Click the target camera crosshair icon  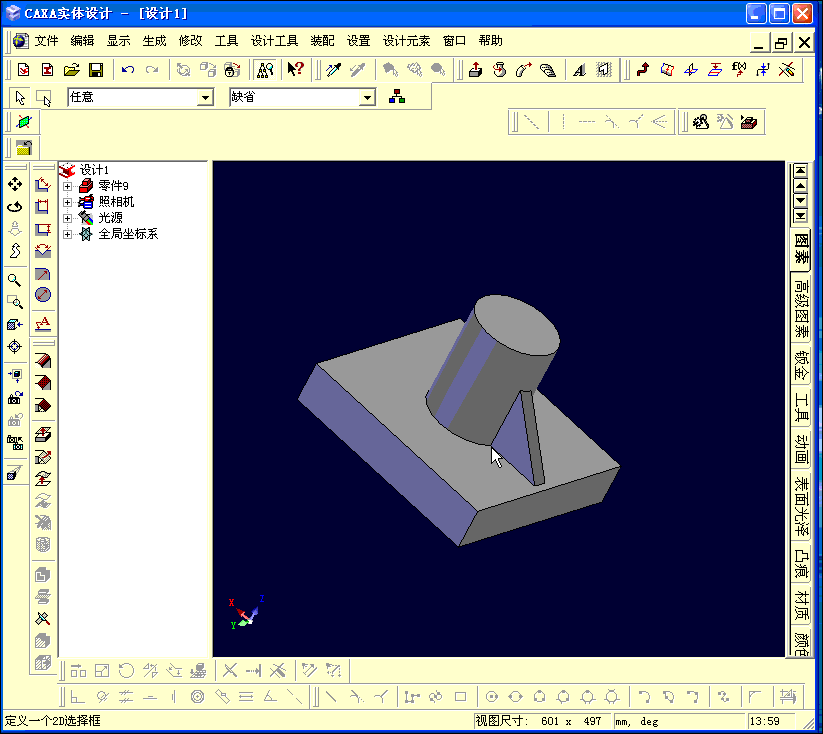15,347
